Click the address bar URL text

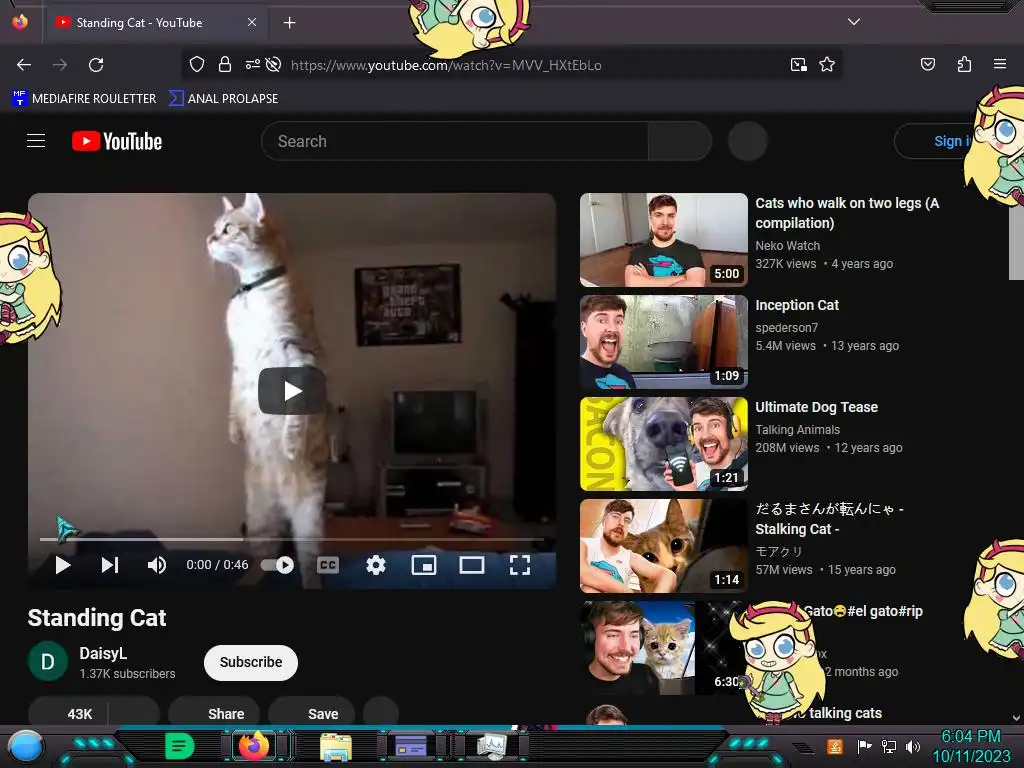coord(446,65)
